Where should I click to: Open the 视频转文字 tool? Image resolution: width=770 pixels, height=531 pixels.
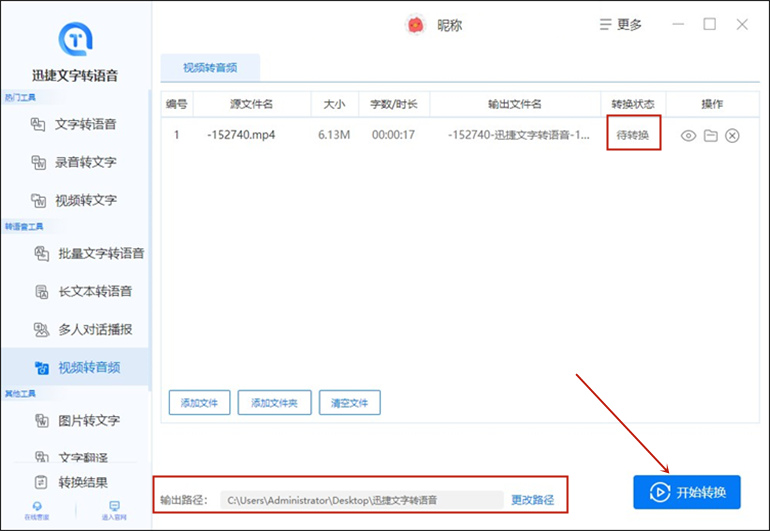coord(74,200)
